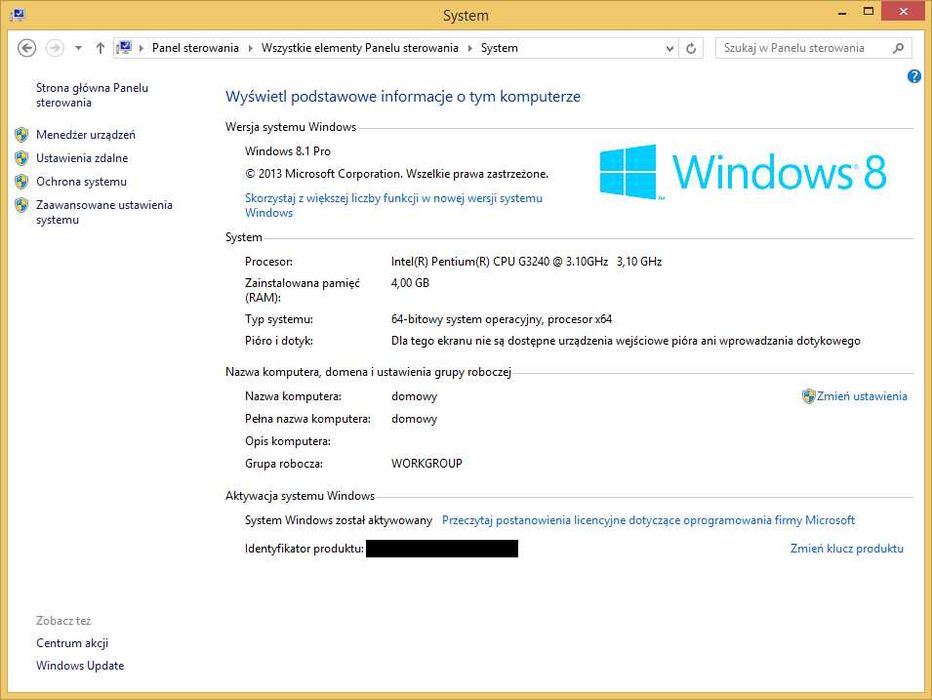Click shield icon beside Ochrona systemu
This screenshot has width=932, height=700.
coord(22,181)
